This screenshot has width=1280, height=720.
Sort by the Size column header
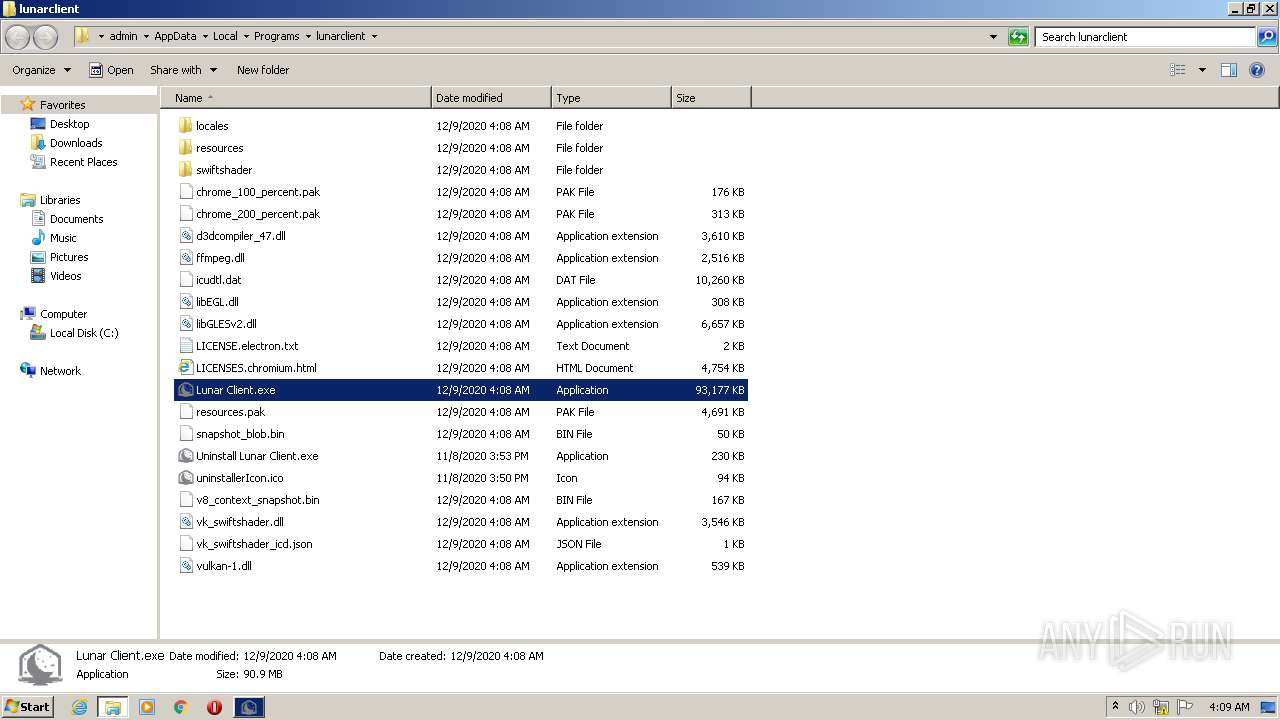click(x=711, y=98)
